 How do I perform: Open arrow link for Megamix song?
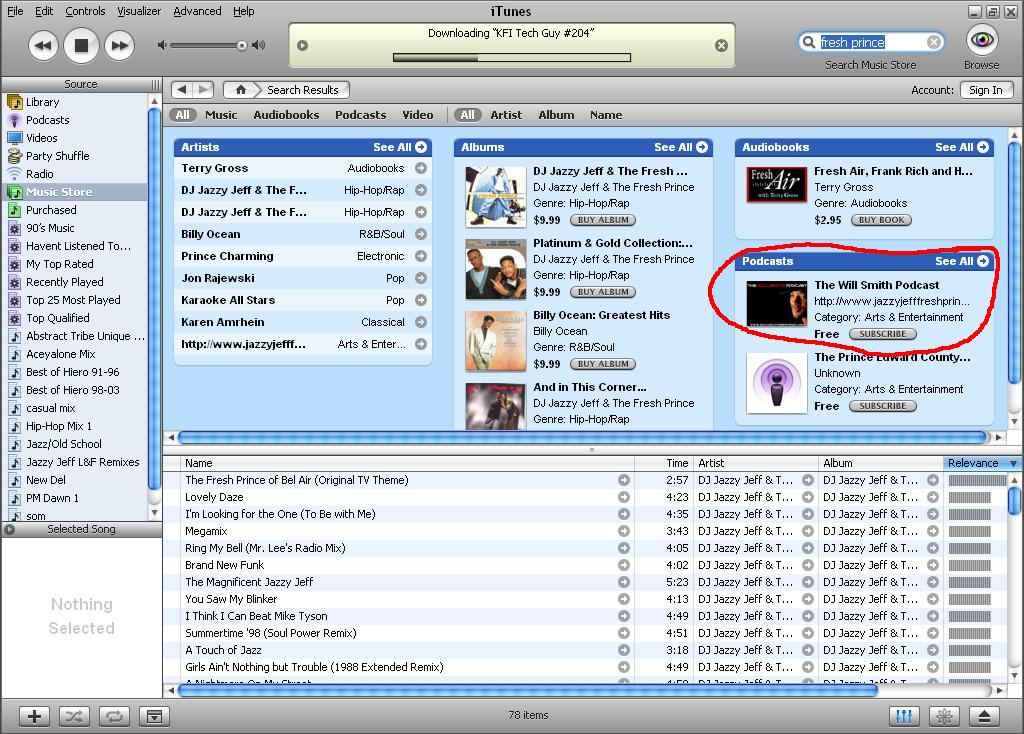coord(624,531)
